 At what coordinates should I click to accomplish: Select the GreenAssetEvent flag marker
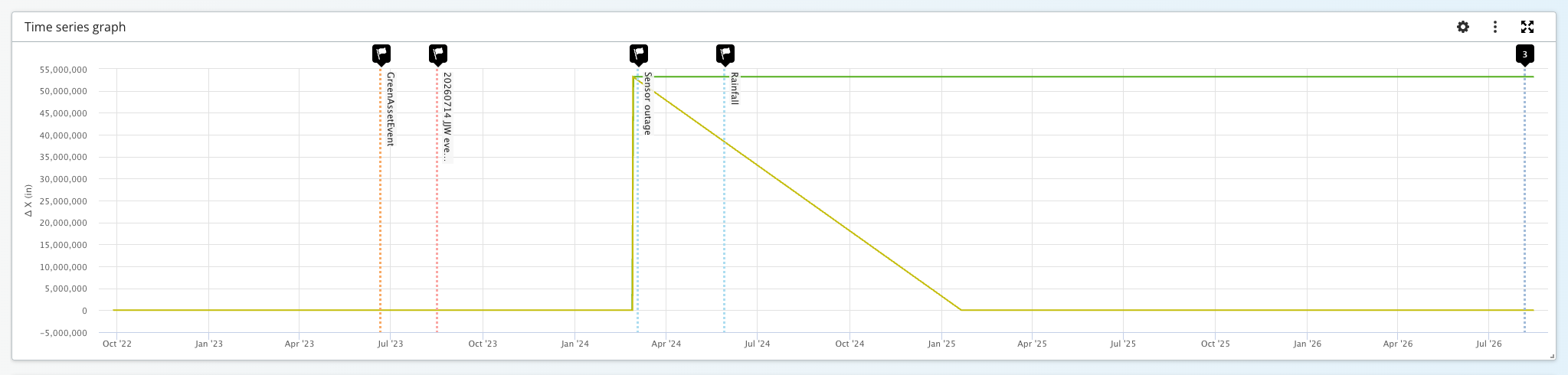(381, 54)
